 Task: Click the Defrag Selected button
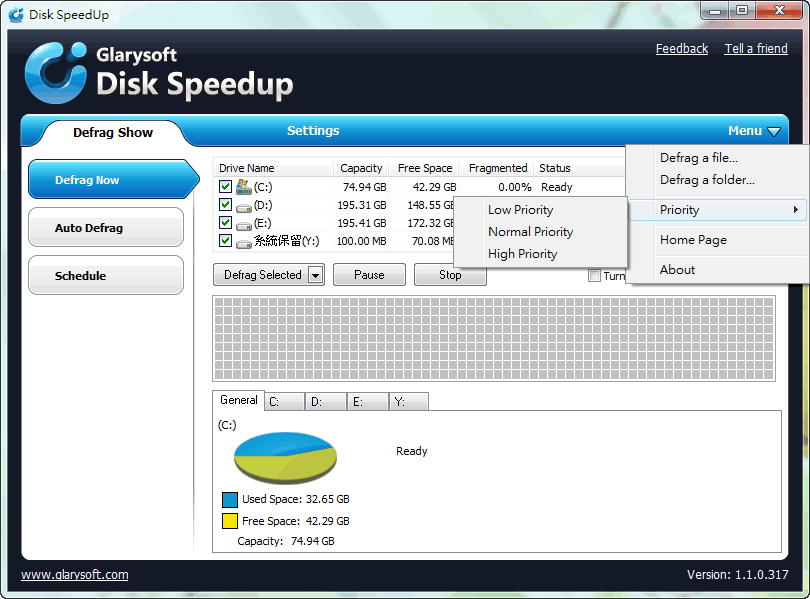tap(261, 275)
